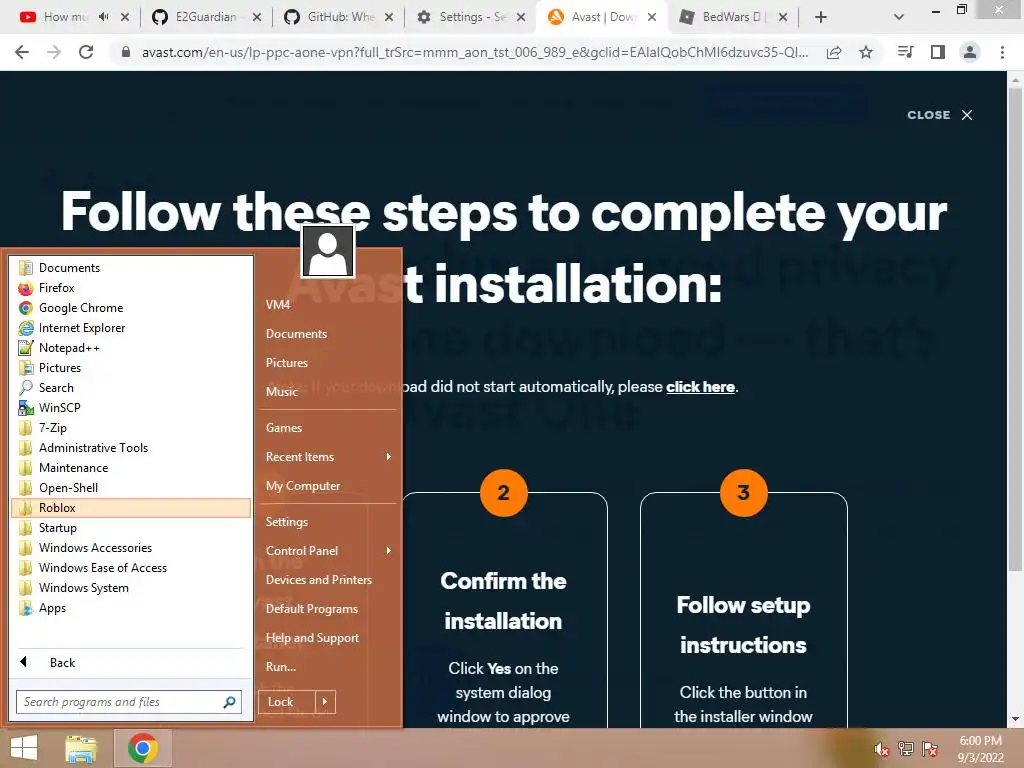The width and height of the screenshot is (1024, 768).
Task: Click the magnifier icon in start search box
Action: point(229,702)
